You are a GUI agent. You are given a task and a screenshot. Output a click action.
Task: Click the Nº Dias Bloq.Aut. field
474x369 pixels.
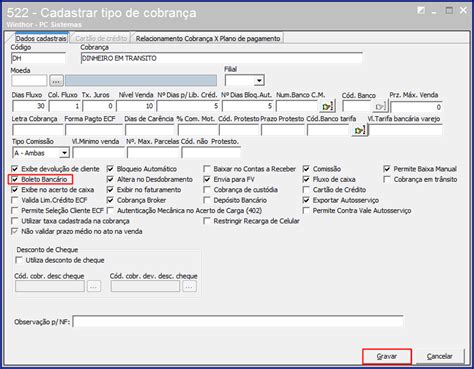pyautogui.click(x=248, y=106)
